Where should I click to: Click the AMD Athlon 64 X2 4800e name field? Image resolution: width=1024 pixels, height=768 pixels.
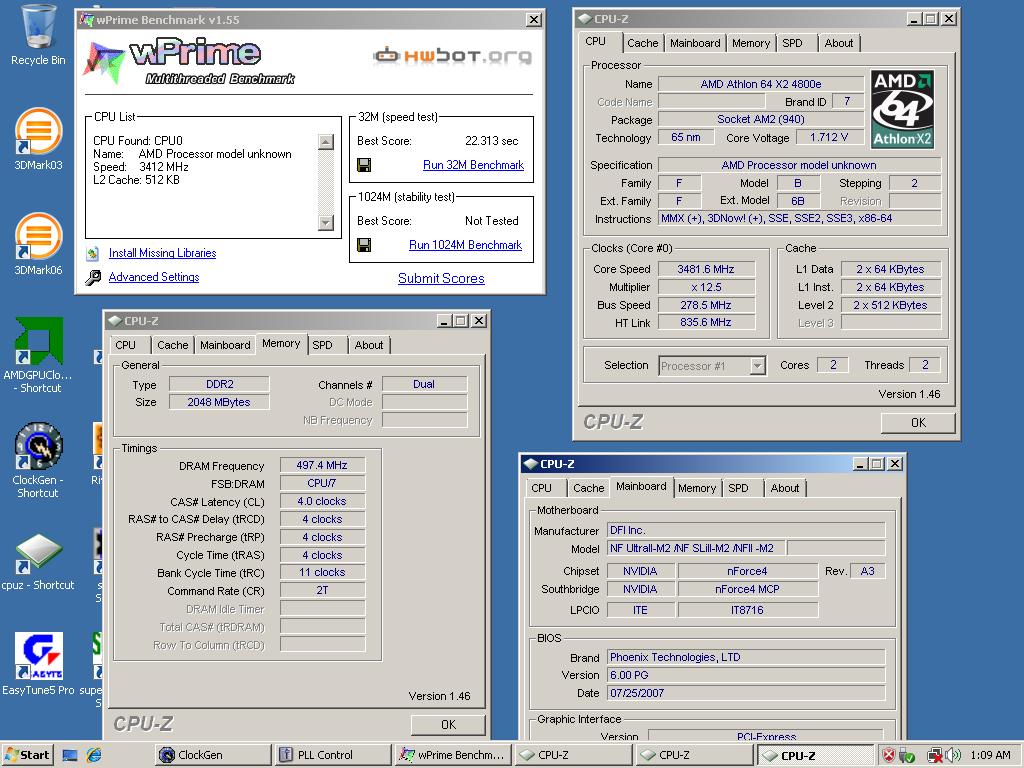761,84
